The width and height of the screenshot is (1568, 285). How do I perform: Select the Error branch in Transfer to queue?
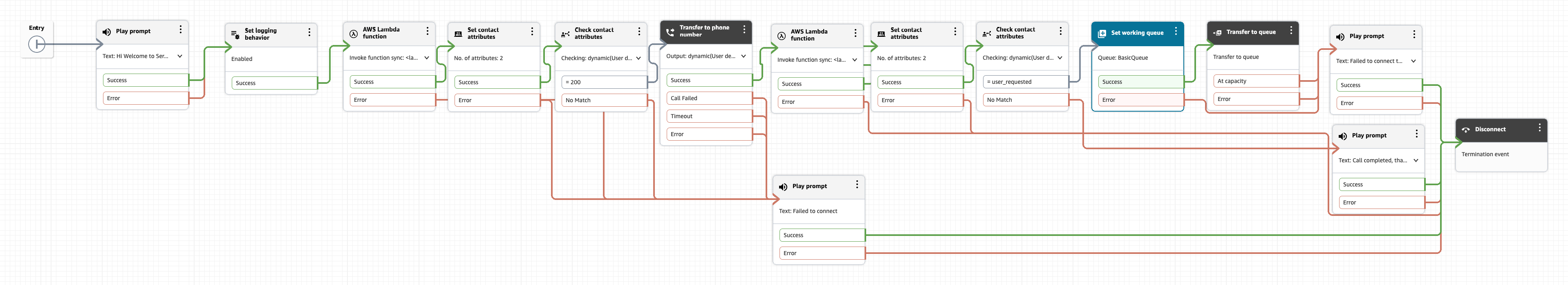coord(1256,99)
